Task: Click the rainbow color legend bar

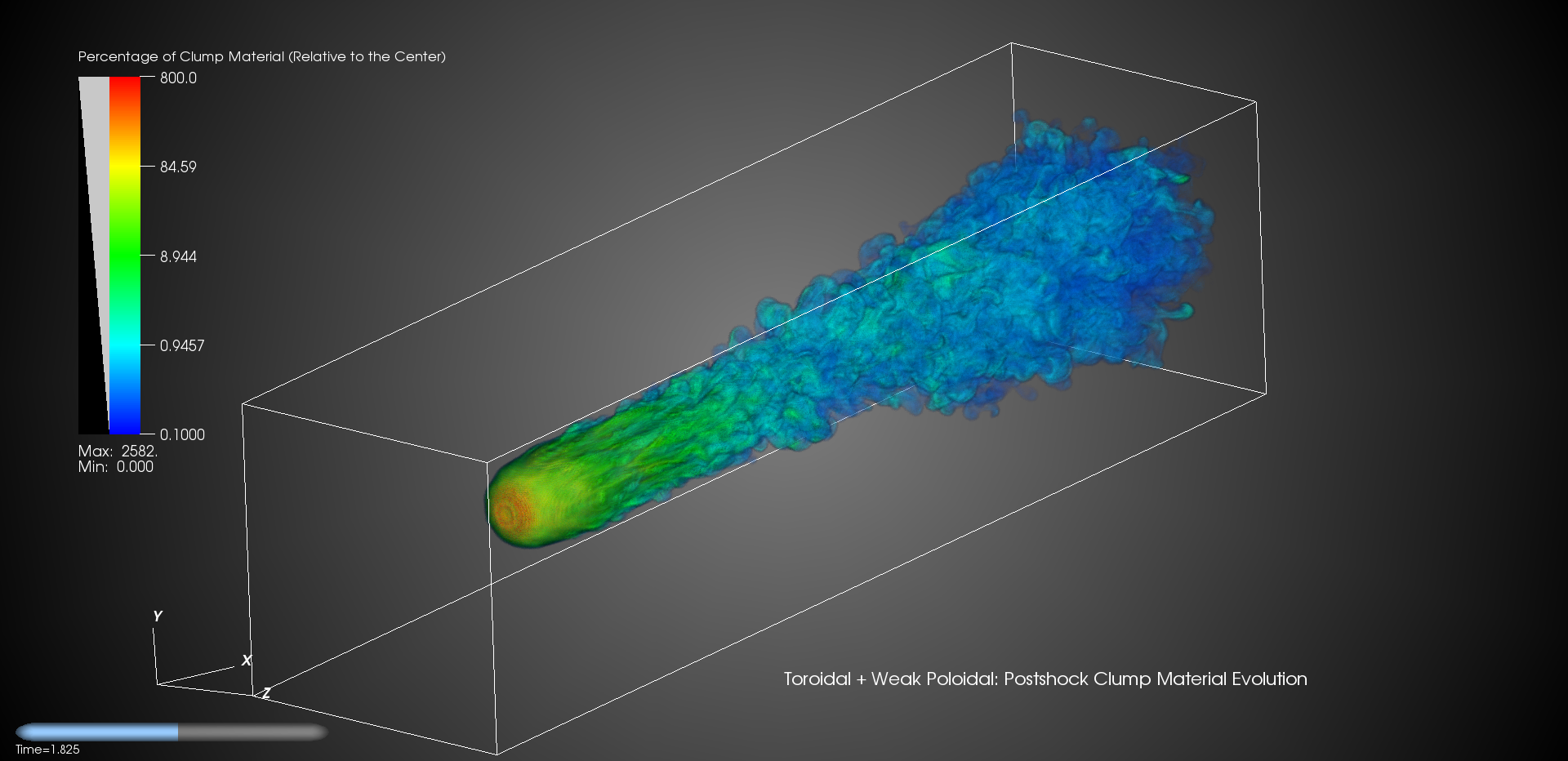Action: tap(125, 256)
